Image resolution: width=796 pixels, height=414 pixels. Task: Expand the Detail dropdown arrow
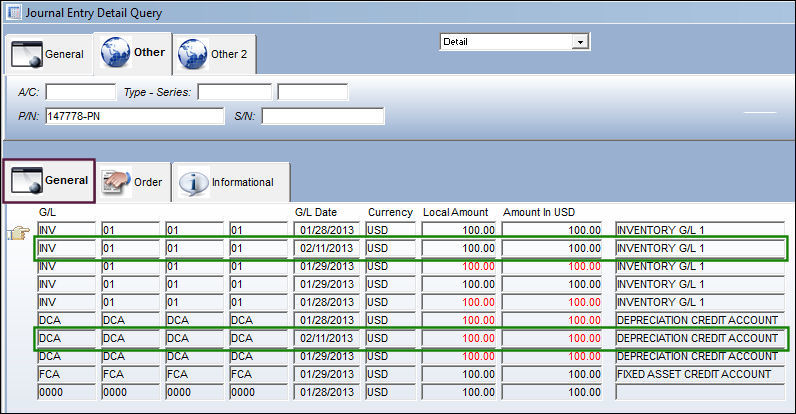(580, 42)
